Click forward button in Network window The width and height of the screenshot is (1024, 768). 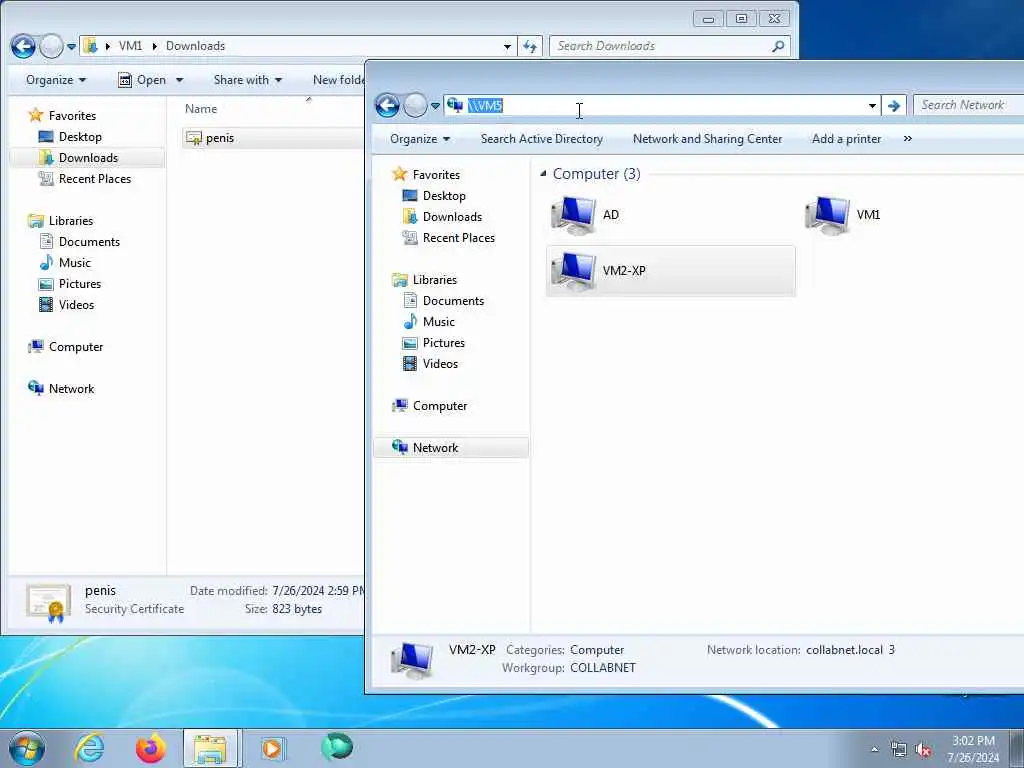(415, 105)
